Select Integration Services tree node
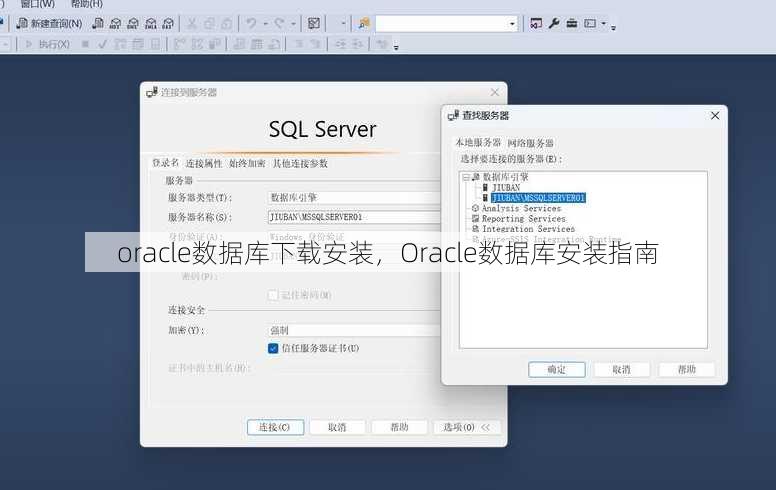 point(528,229)
